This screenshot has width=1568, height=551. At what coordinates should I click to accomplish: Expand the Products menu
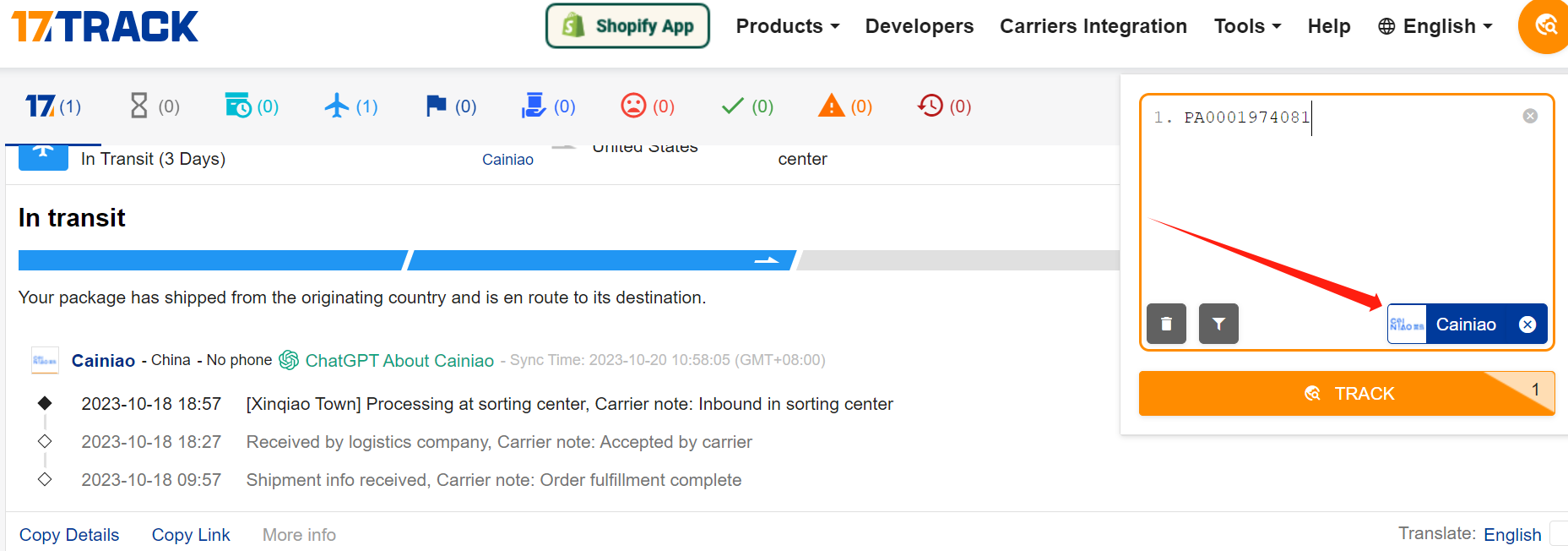(788, 26)
